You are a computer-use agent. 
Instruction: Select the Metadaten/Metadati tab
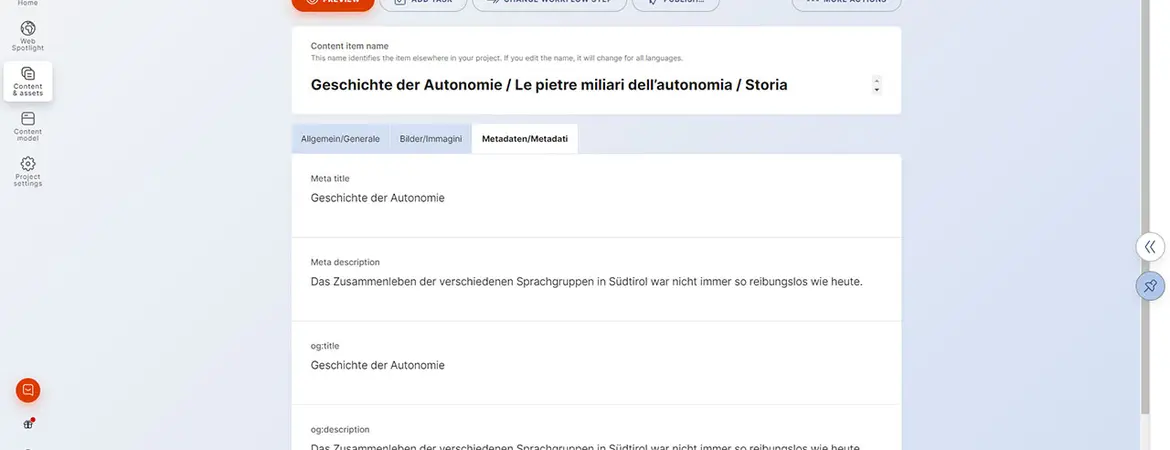point(524,139)
